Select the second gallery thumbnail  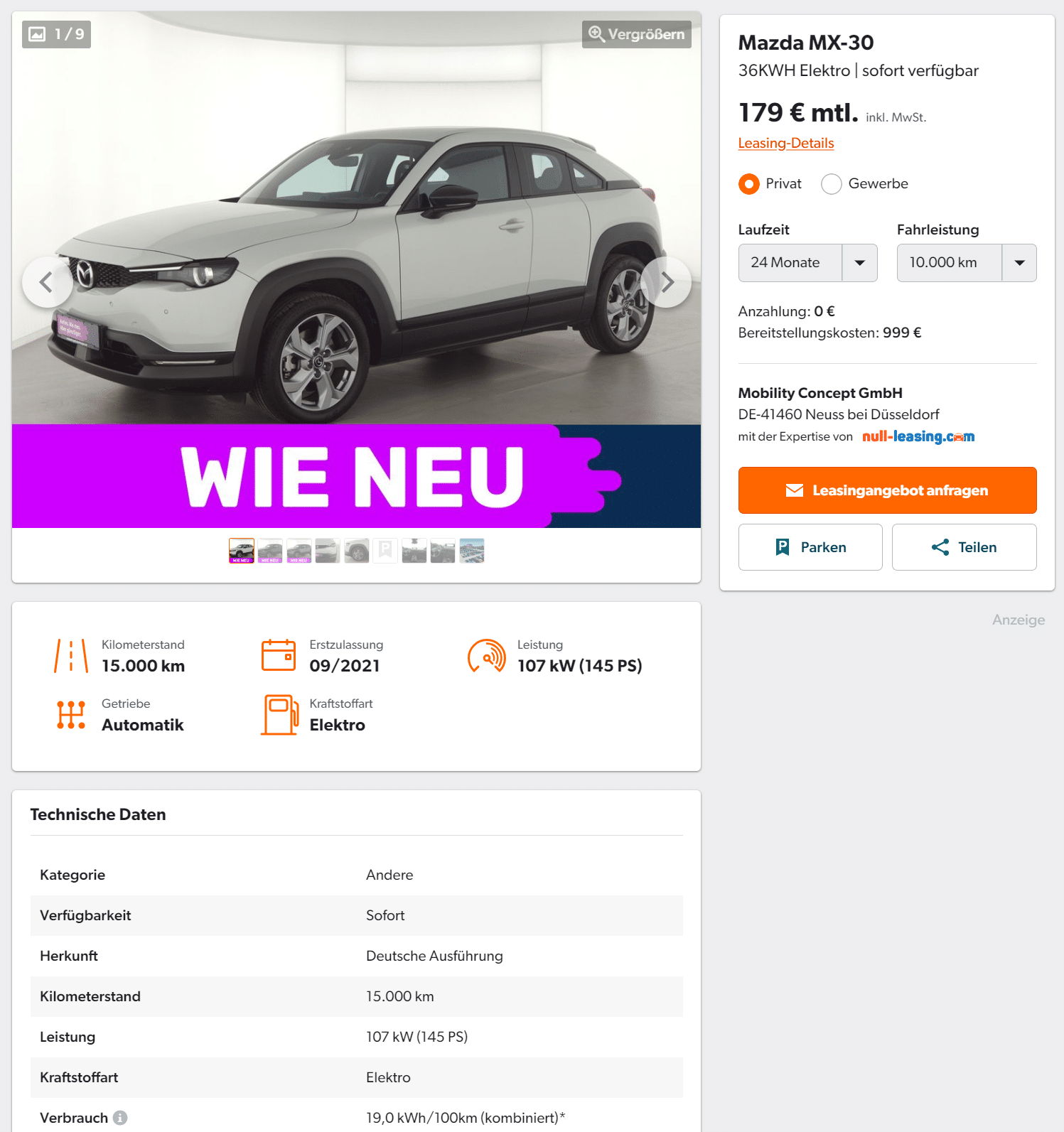coord(270,551)
